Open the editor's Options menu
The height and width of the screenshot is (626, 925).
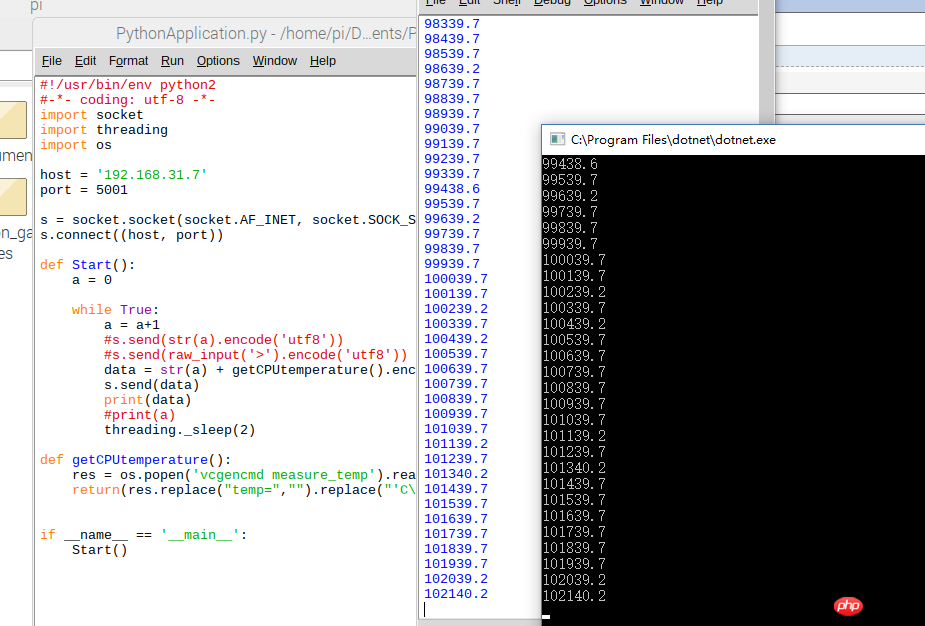tap(218, 61)
